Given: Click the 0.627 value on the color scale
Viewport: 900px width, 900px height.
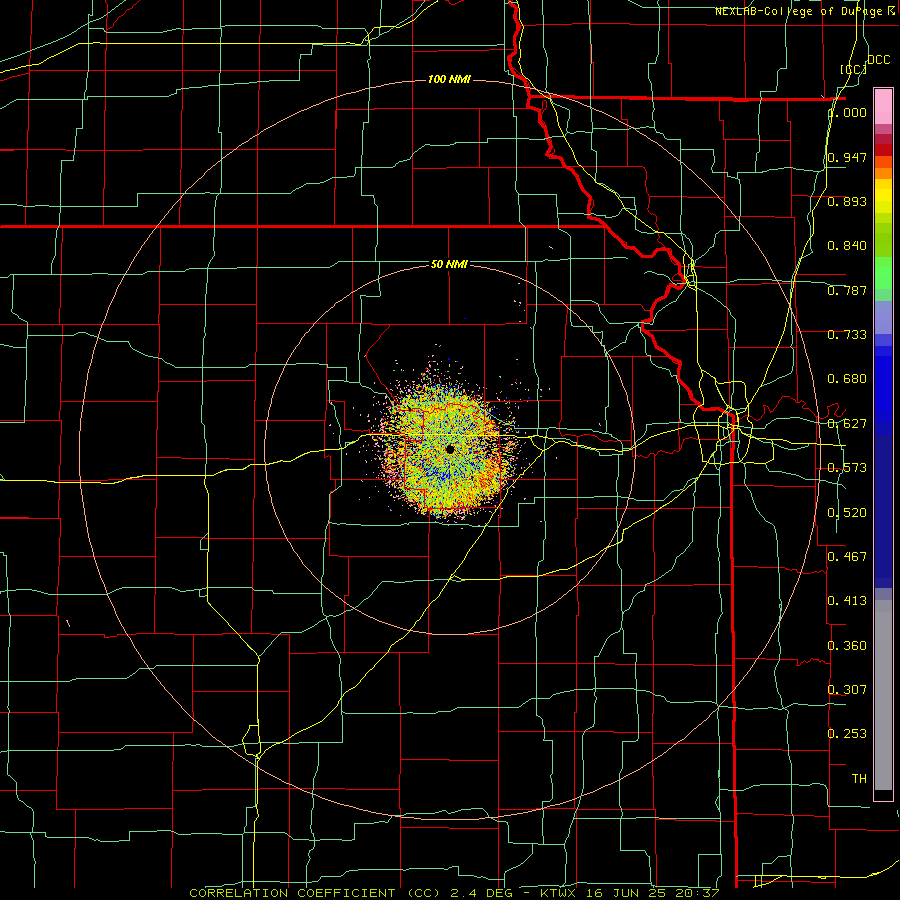Looking at the screenshot, I should [847, 424].
